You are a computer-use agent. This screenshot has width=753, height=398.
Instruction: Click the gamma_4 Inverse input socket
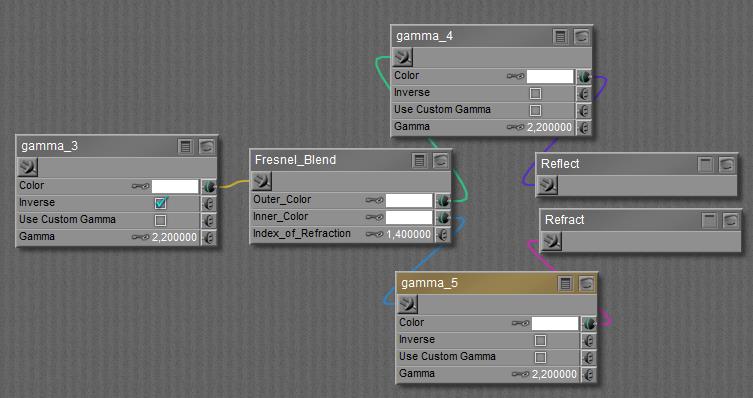583,94
